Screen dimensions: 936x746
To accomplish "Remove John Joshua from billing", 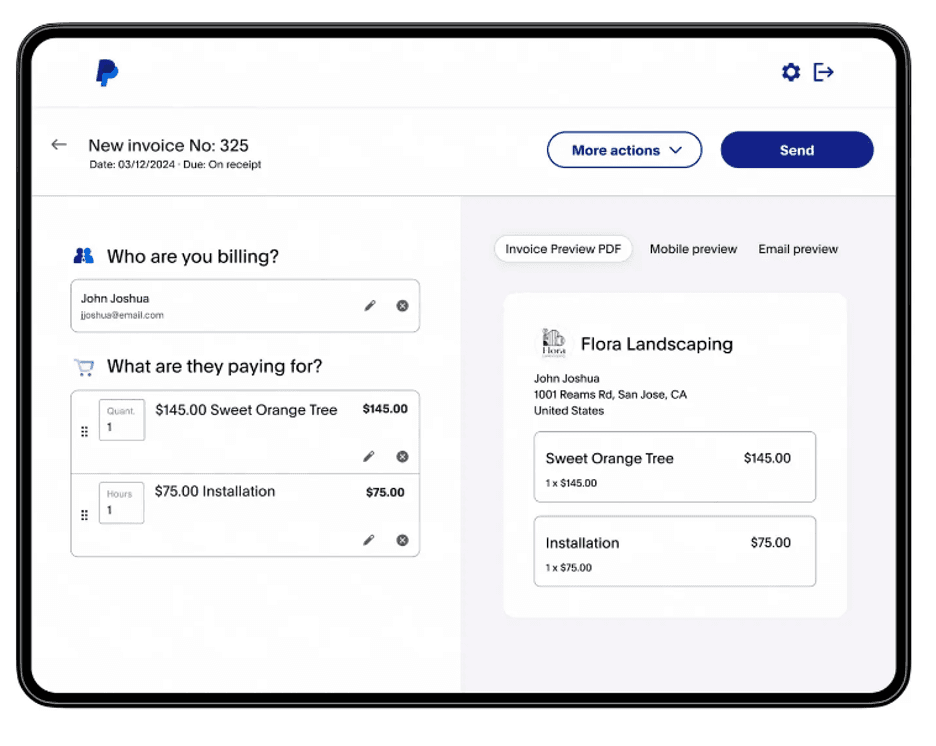I will point(402,306).
